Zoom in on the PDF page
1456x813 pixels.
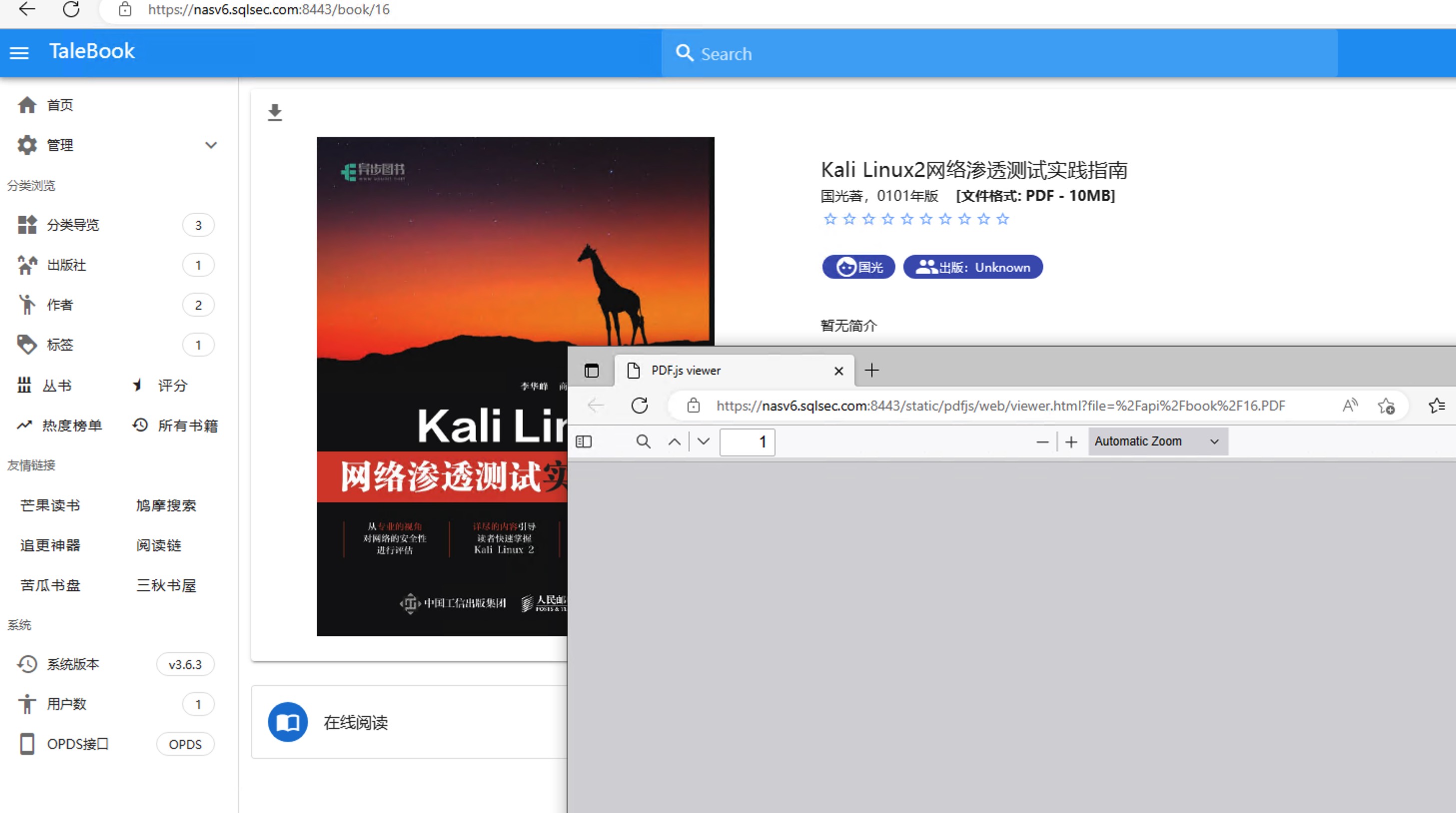[1071, 441]
